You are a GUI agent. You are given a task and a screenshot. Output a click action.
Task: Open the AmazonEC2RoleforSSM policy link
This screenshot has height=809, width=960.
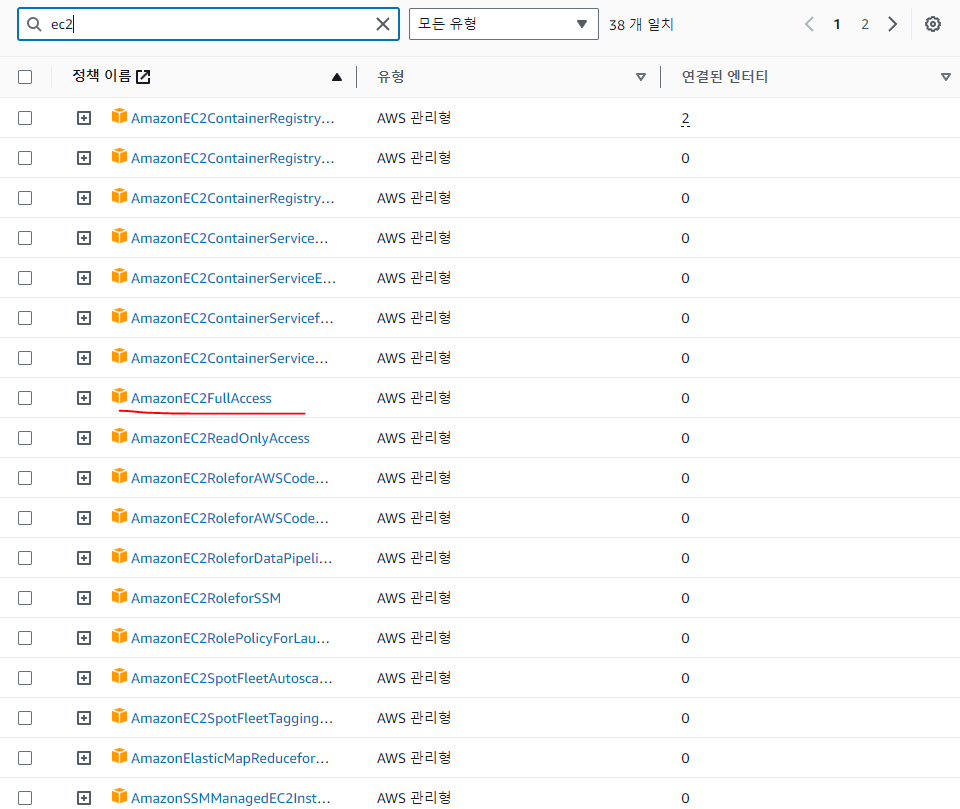pyautogui.click(x=206, y=598)
